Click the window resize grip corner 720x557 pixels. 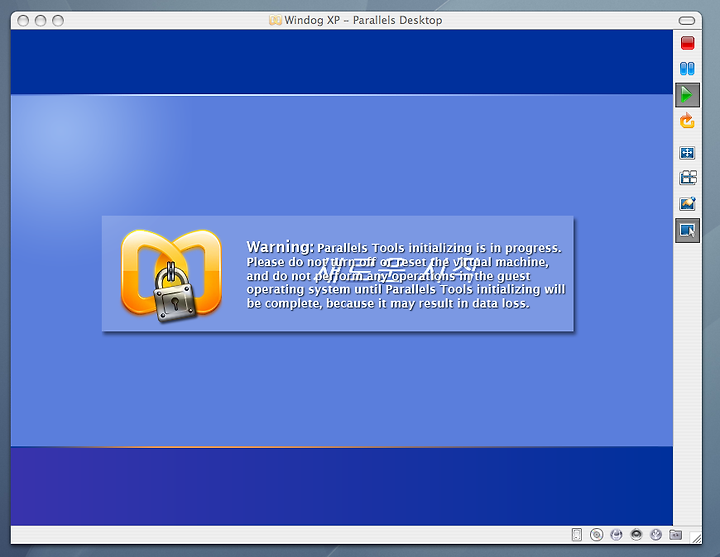tap(696, 538)
